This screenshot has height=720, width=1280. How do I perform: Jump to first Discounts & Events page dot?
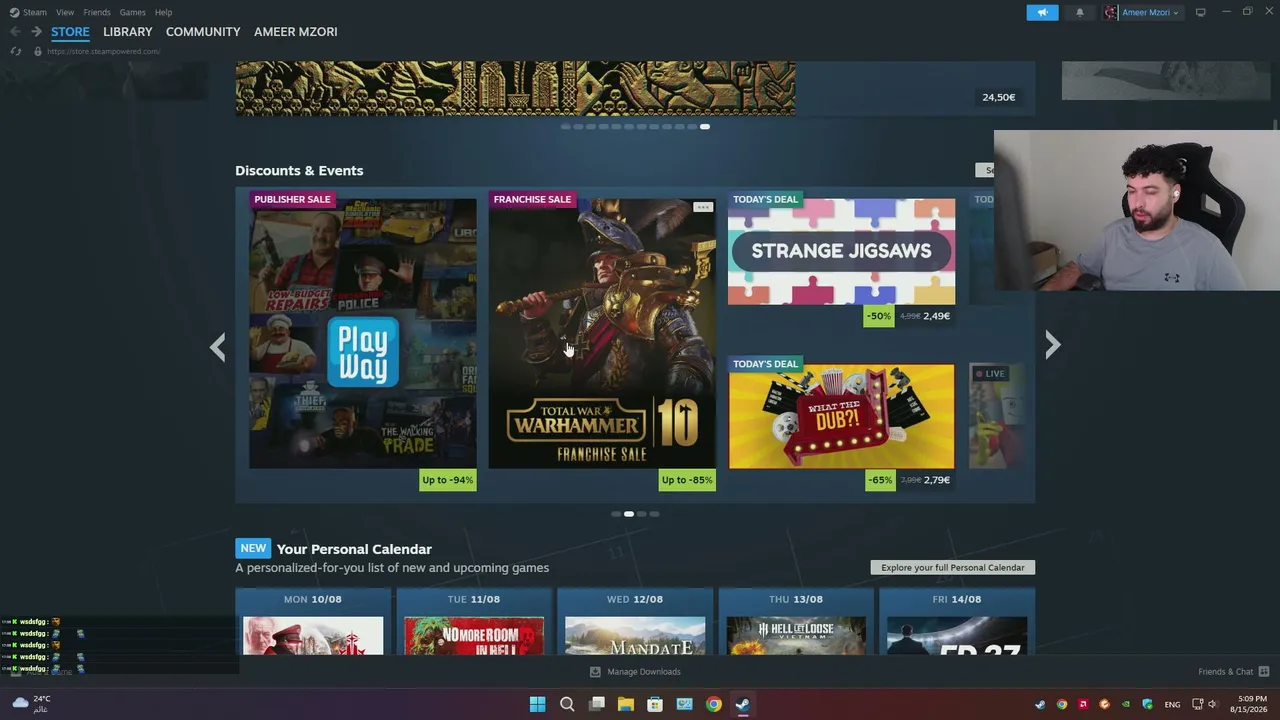point(616,514)
